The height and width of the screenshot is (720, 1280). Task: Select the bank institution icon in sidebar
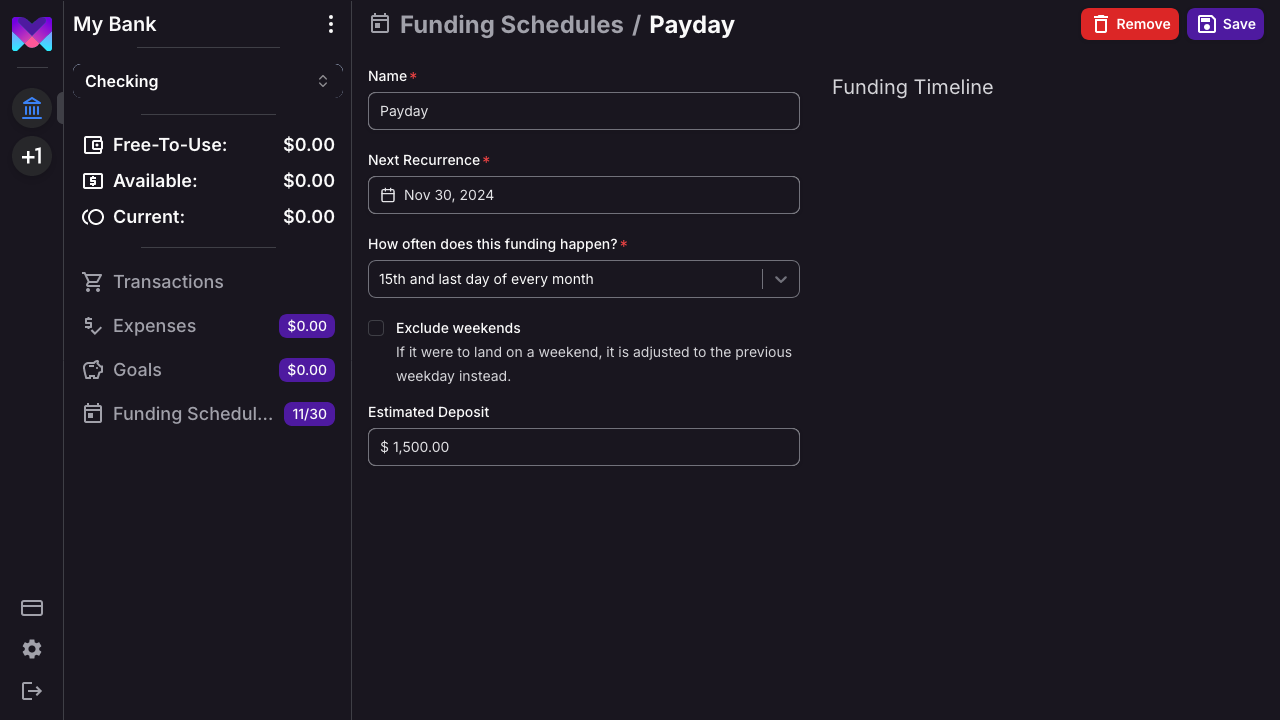[32, 108]
